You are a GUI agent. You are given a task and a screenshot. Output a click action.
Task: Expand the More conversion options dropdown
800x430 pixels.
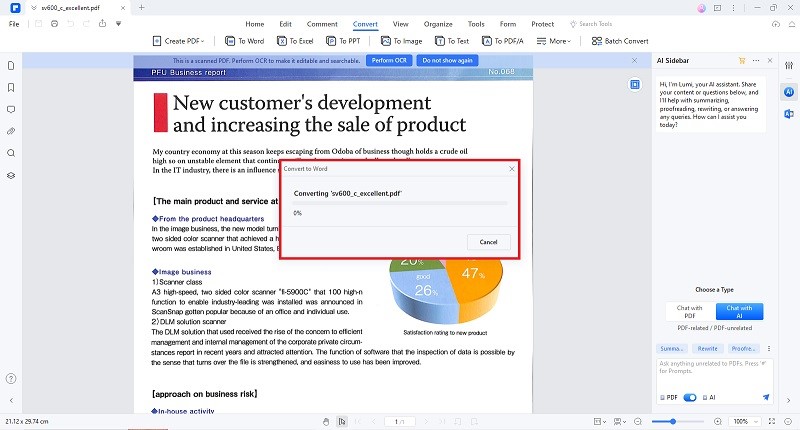click(x=554, y=41)
